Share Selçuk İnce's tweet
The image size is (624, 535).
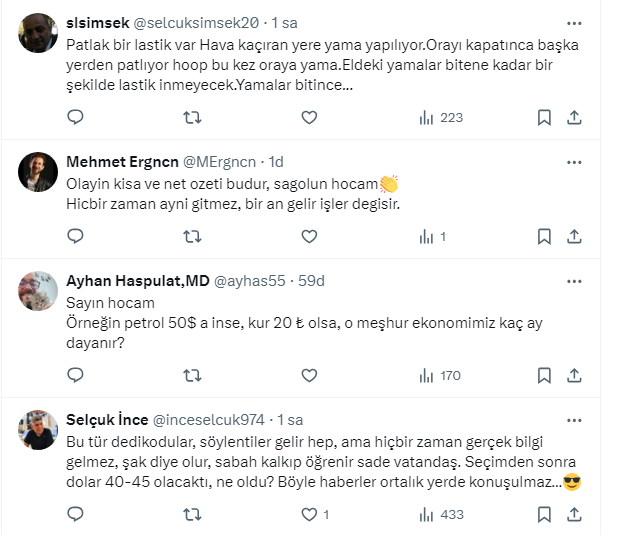(575, 515)
